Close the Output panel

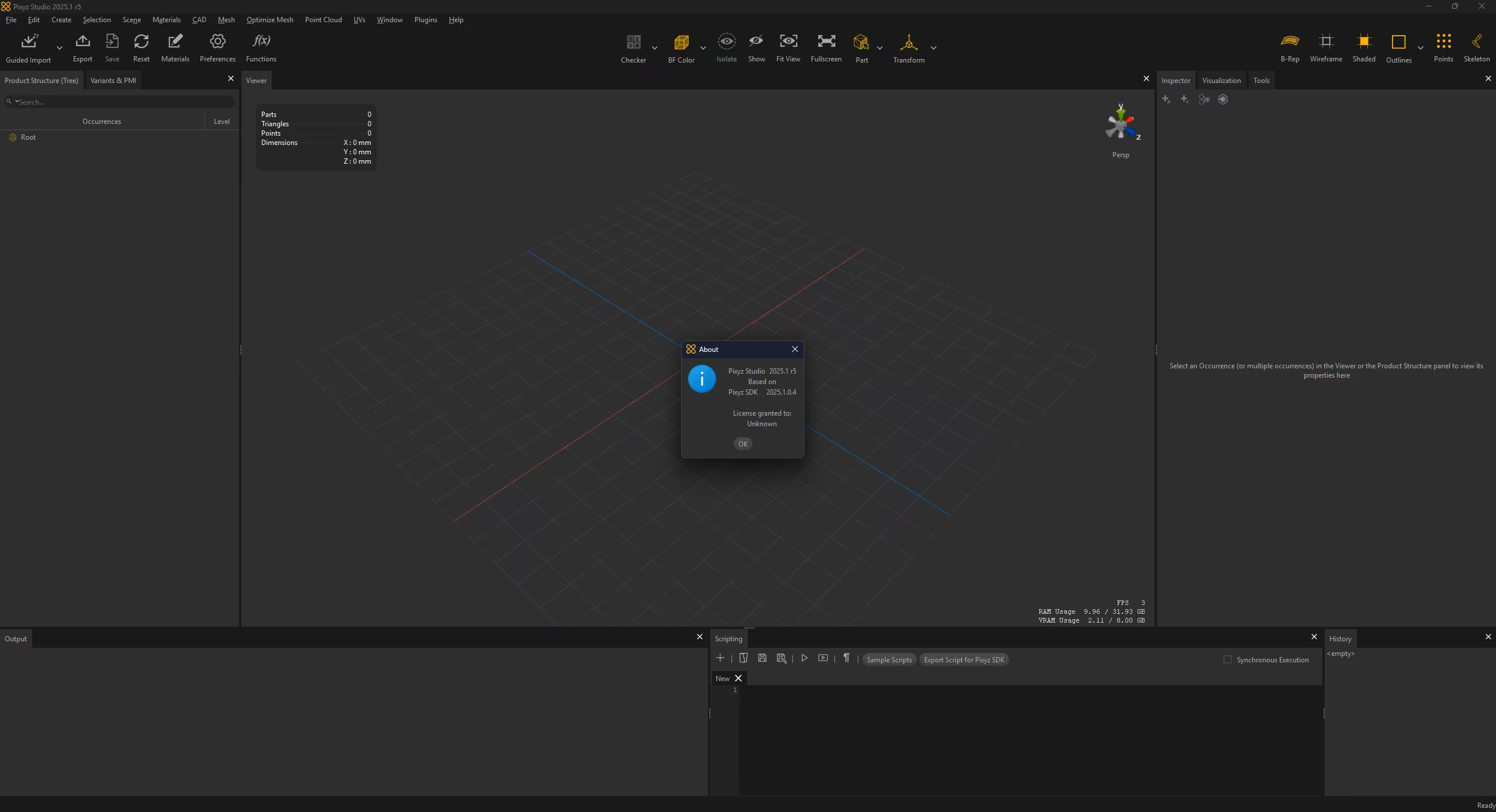pos(699,637)
